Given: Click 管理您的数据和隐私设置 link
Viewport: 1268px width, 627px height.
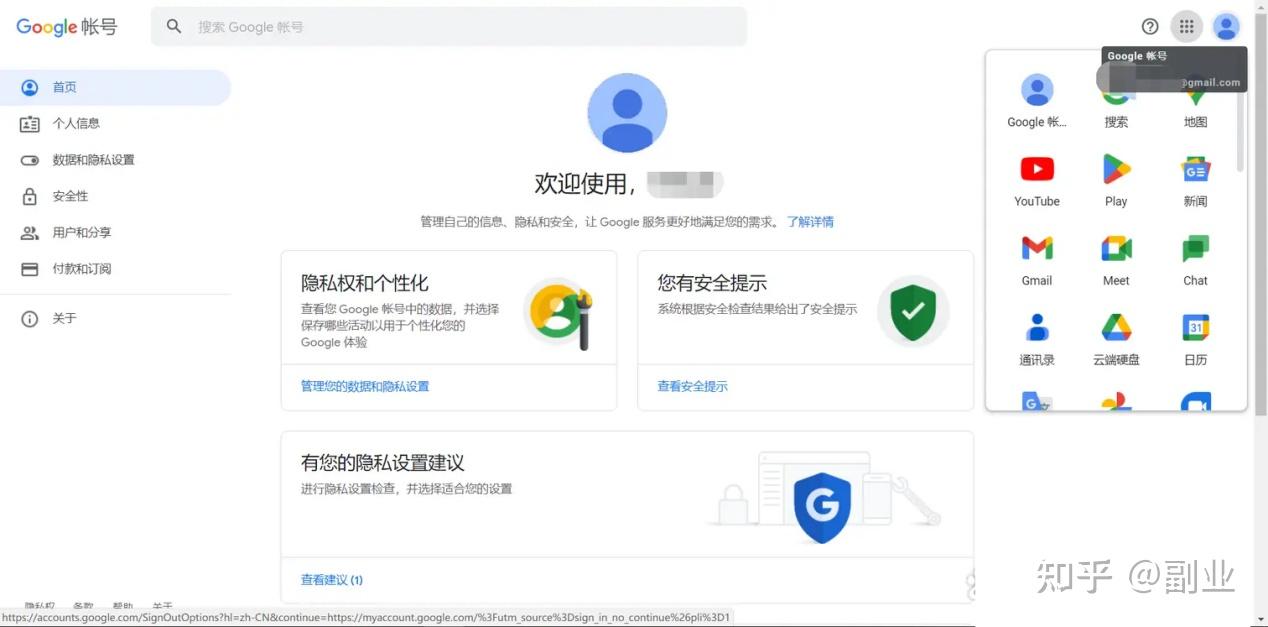Looking at the screenshot, I should [x=365, y=386].
